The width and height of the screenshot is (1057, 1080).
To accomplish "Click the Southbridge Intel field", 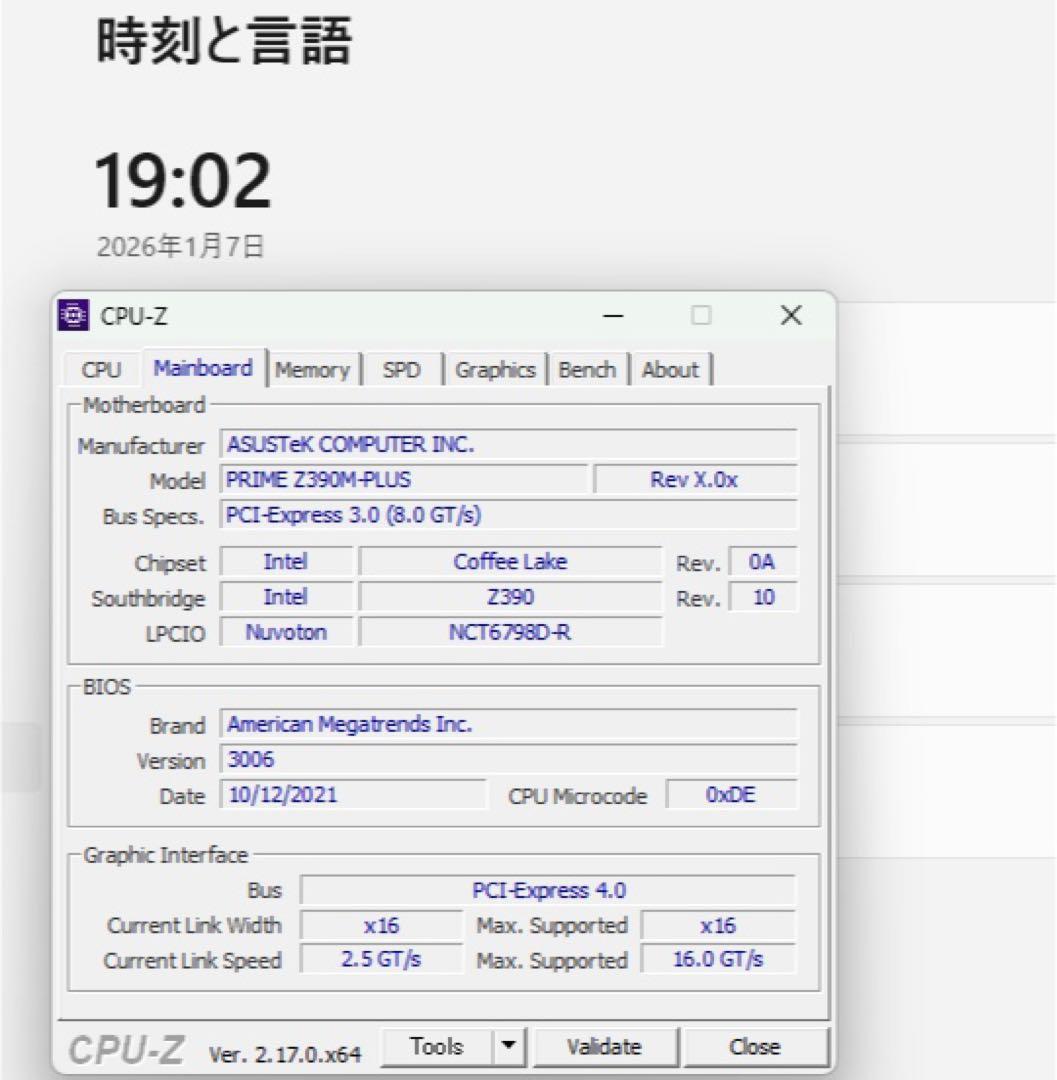I will [x=286, y=596].
